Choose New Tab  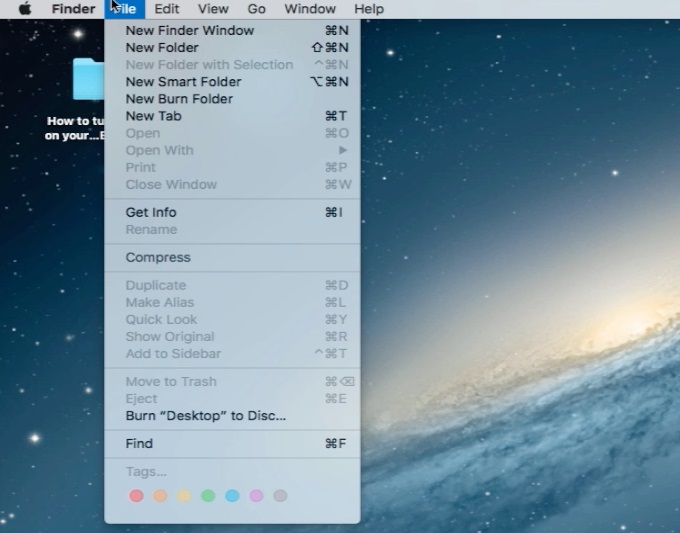[x=232, y=116]
